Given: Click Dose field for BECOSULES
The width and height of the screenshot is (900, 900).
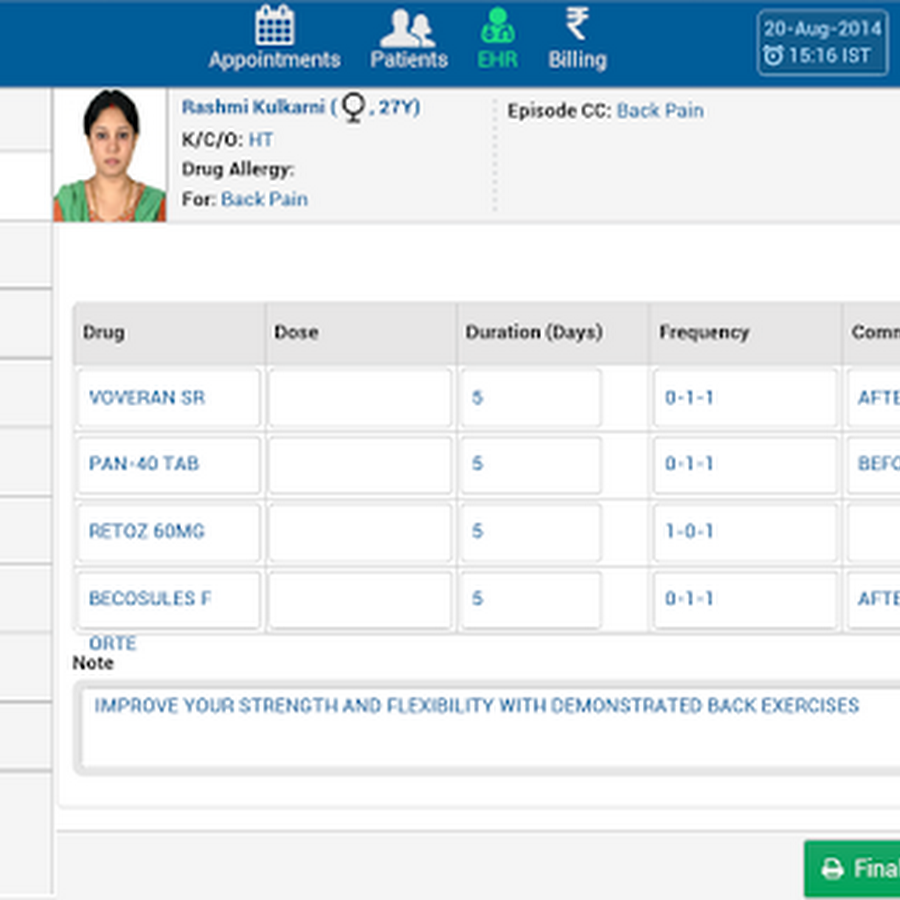Looking at the screenshot, I should [x=360, y=599].
